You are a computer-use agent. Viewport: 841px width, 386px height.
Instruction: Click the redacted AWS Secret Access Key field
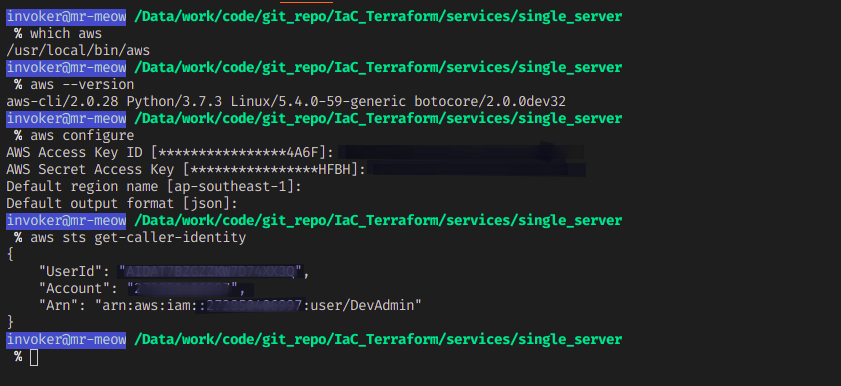coord(479,169)
